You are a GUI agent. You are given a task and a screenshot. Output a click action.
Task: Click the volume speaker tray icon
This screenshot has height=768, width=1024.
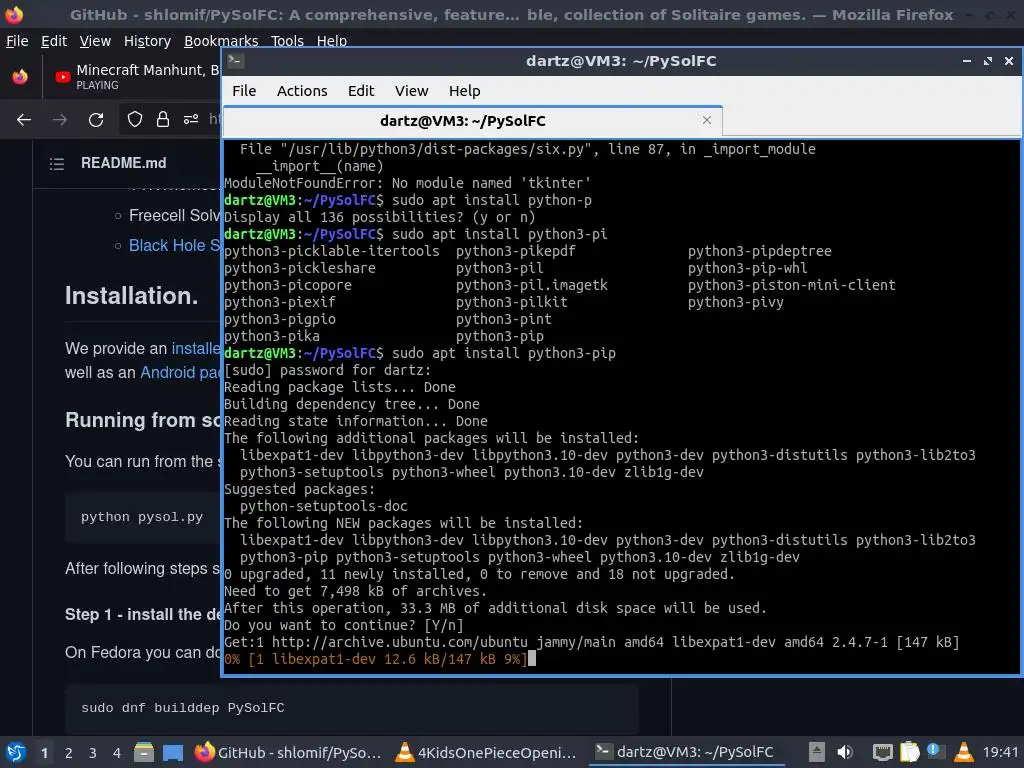click(844, 752)
